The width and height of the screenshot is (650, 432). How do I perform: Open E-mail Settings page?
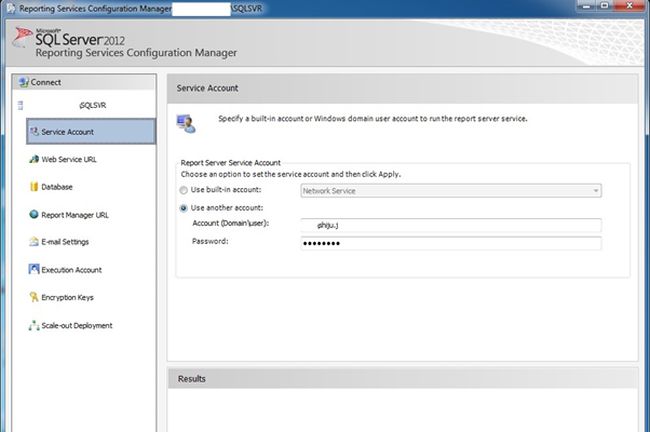coord(65,242)
